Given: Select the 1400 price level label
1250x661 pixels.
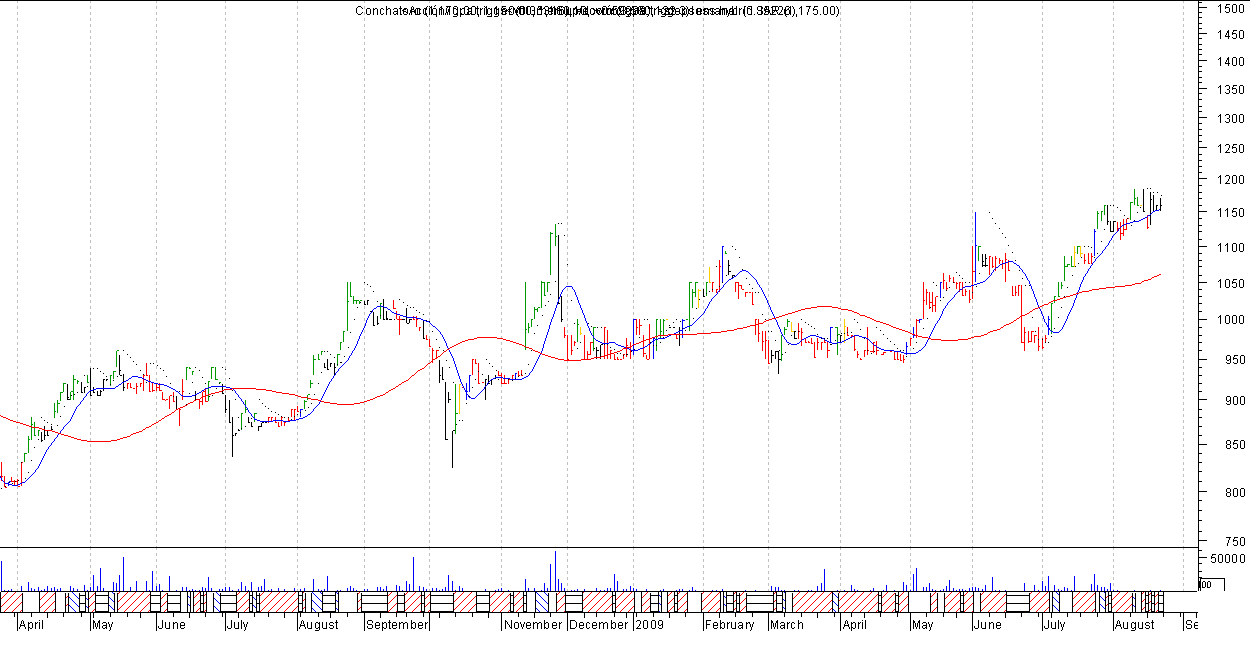Looking at the screenshot, I should click(x=1229, y=61).
